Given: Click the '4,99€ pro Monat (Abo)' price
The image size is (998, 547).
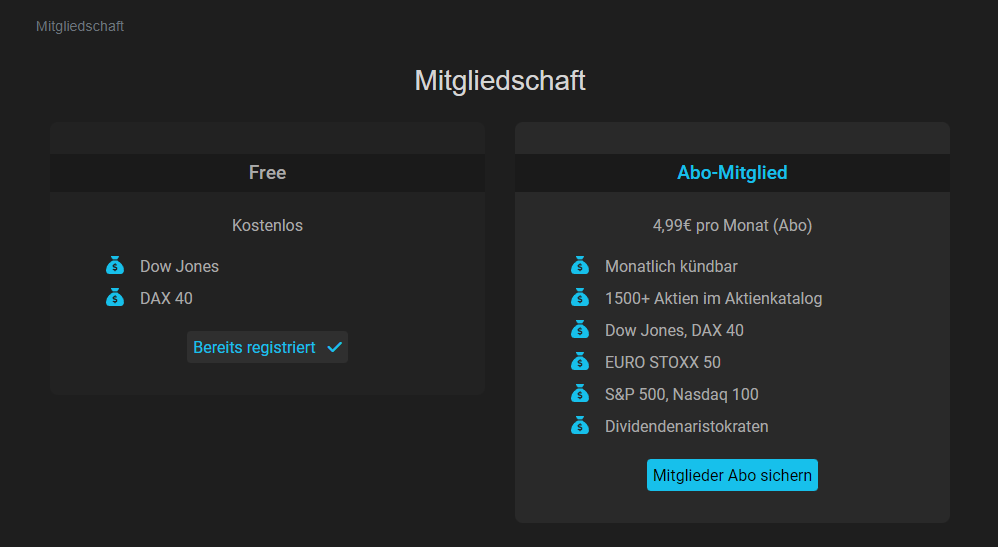Looking at the screenshot, I should point(732,225).
